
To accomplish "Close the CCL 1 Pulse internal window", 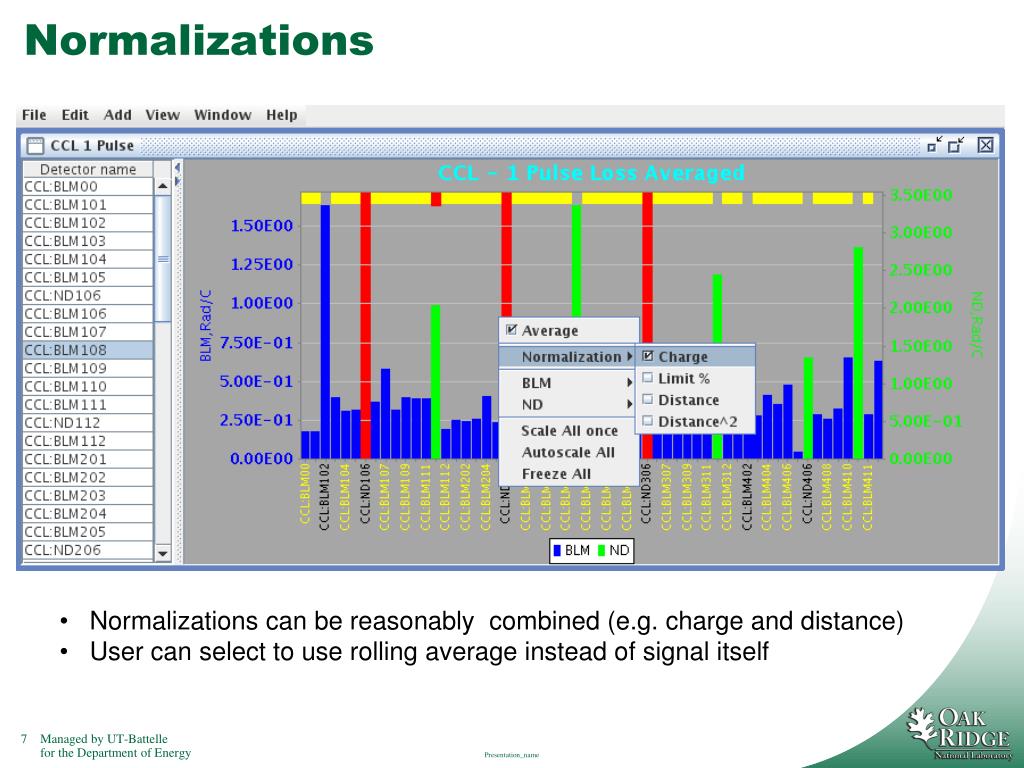I will click(985, 144).
